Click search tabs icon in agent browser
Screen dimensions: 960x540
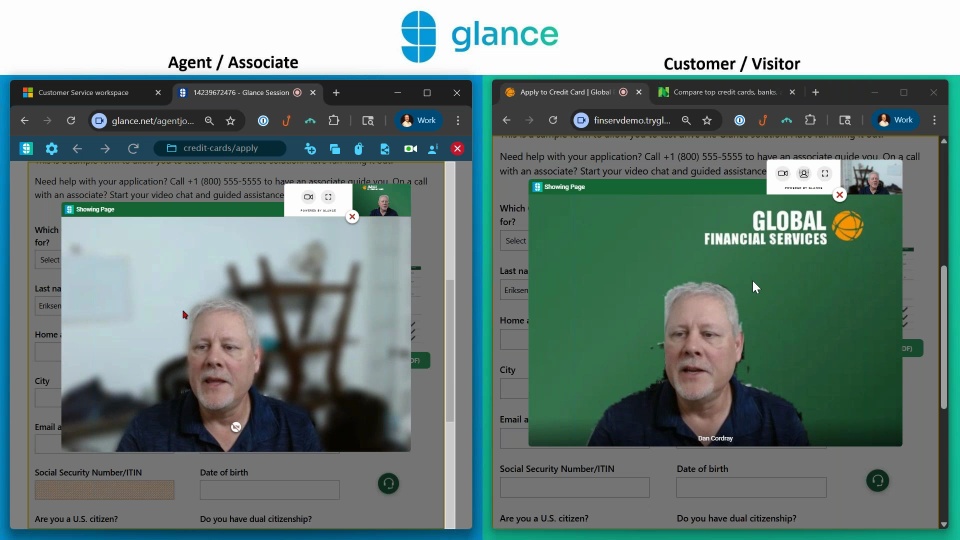368,121
